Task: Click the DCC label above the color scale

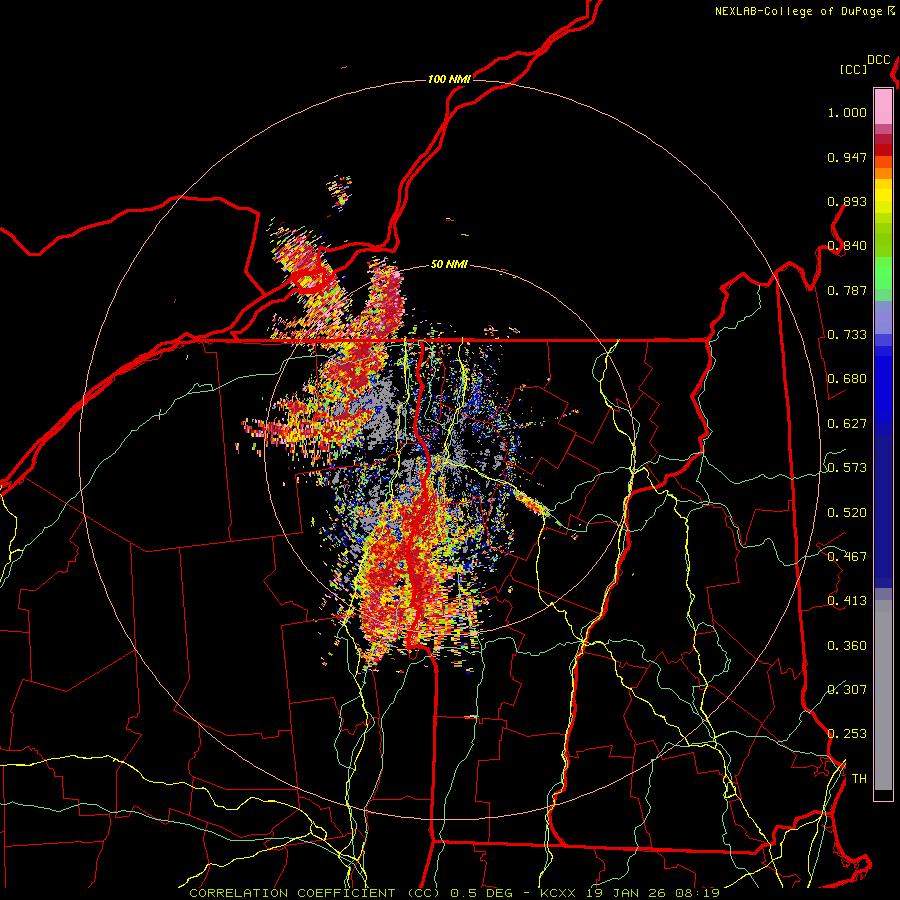Action: [x=879, y=60]
